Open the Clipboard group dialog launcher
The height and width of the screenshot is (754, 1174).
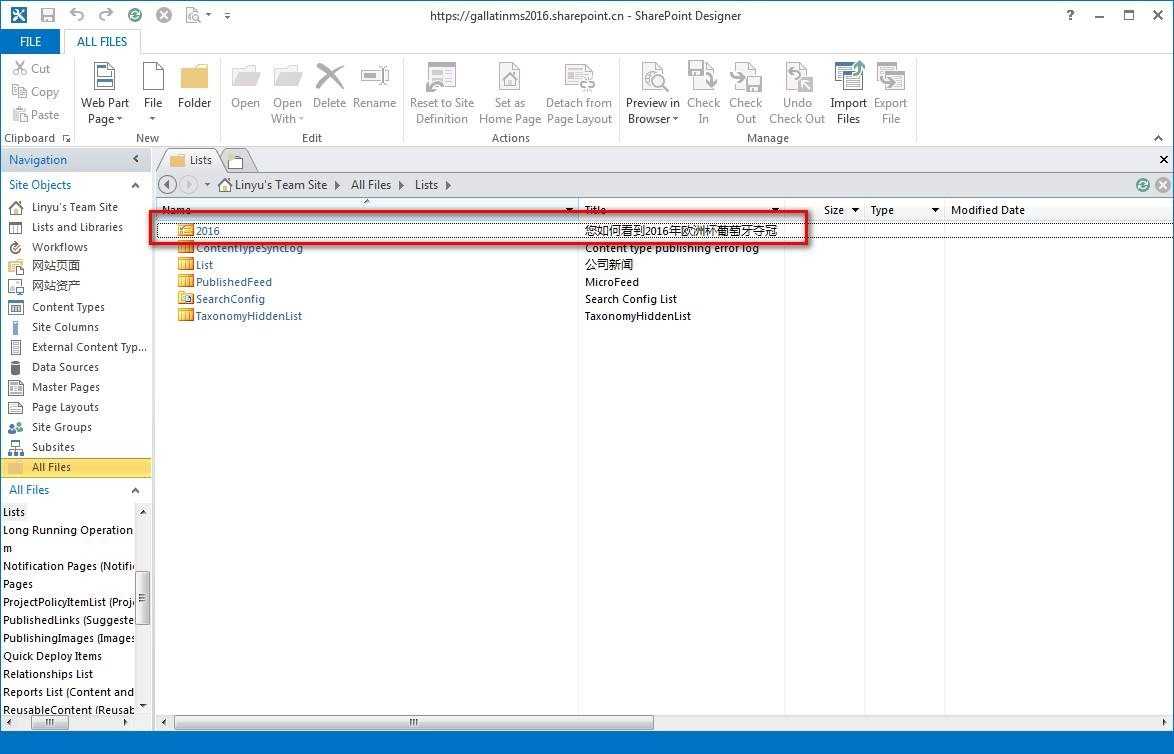[x=67, y=139]
